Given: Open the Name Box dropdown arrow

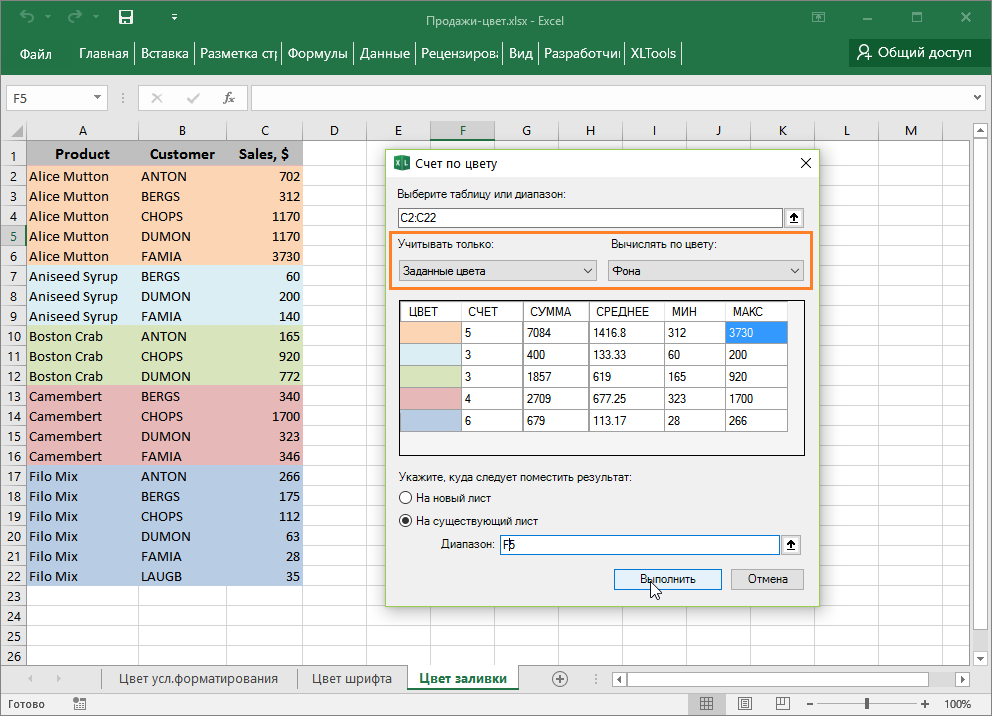Looking at the screenshot, I should click(98, 98).
